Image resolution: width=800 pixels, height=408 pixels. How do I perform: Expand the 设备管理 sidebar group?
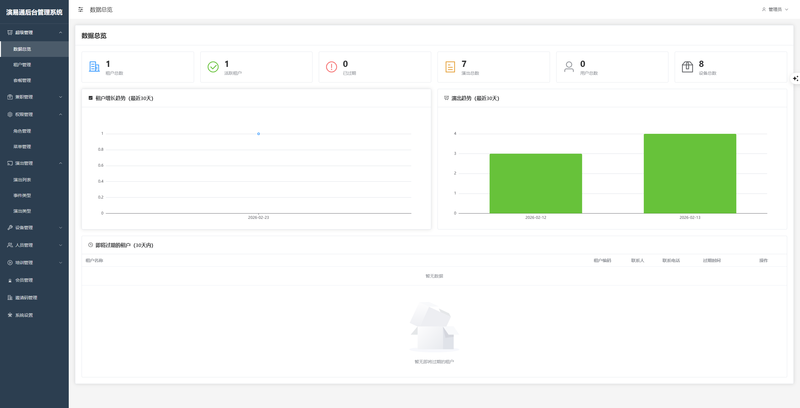tap(34, 227)
